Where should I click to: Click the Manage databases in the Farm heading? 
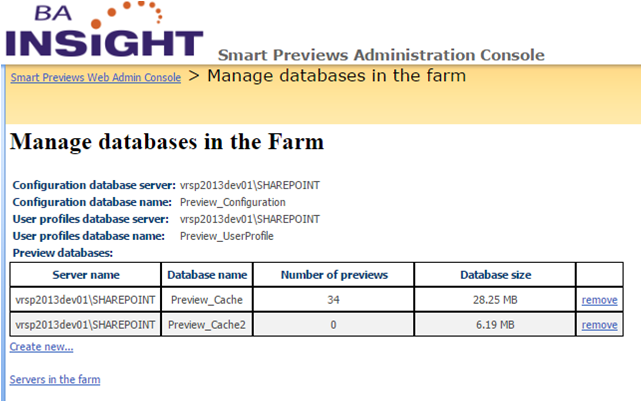[x=167, y=142]
